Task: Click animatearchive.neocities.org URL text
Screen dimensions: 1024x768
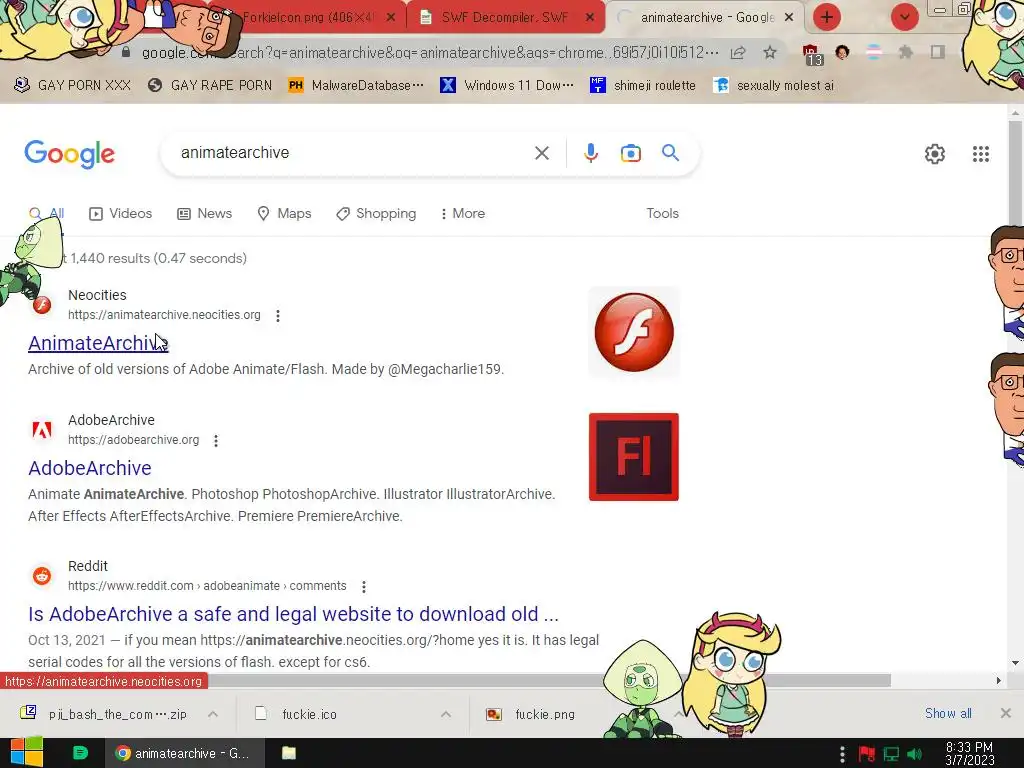Action: coord(164,315)
